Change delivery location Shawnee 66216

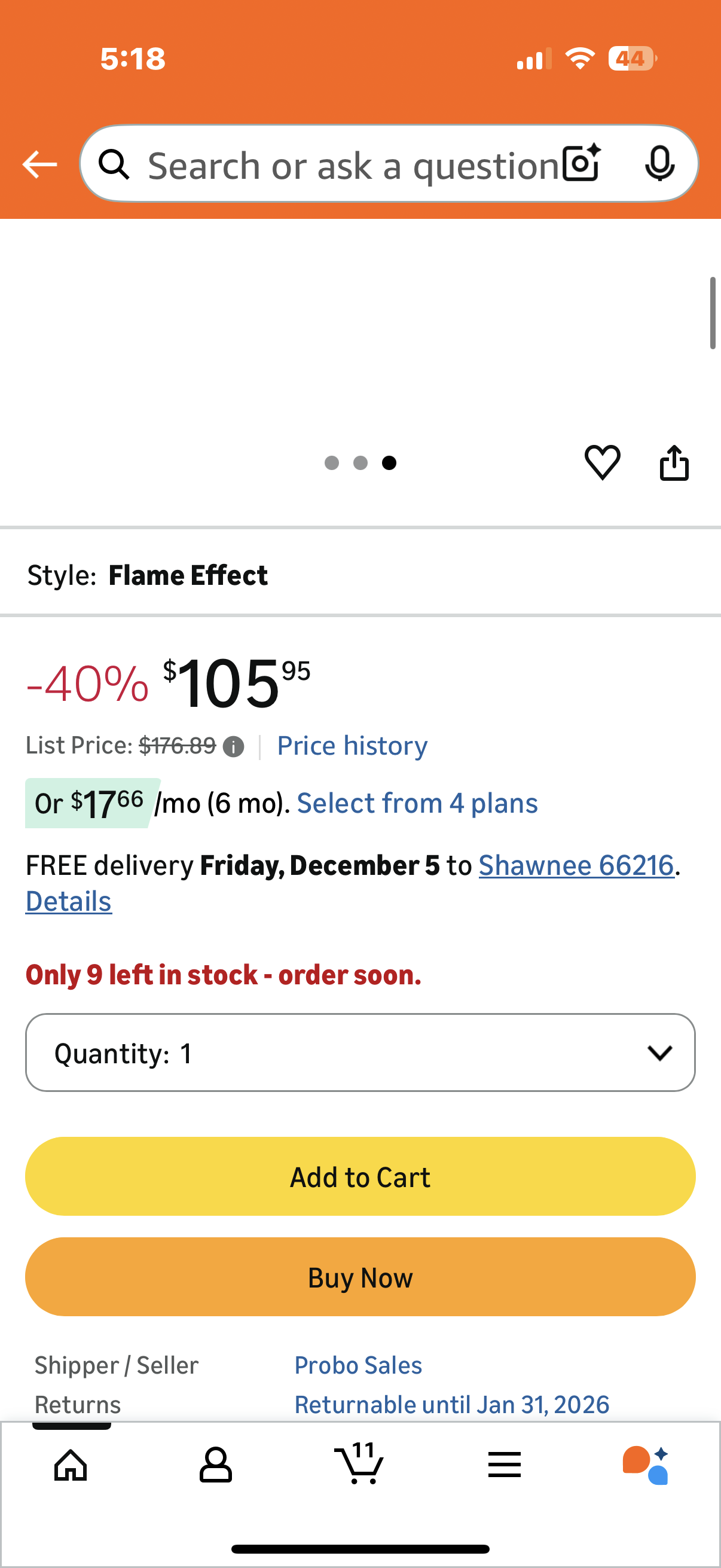[576, 864]
